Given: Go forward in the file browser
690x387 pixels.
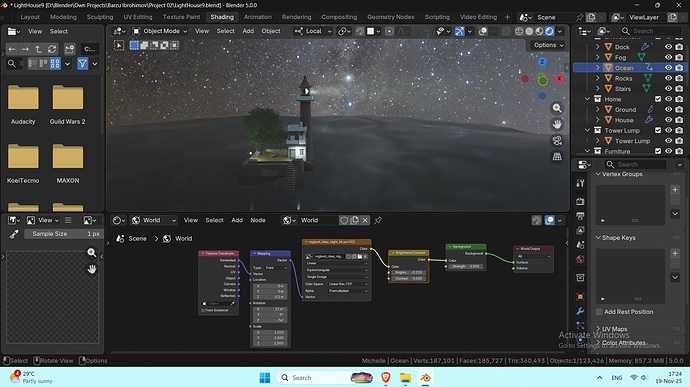Looking at the screenshot, I should [x=25, y=49].
